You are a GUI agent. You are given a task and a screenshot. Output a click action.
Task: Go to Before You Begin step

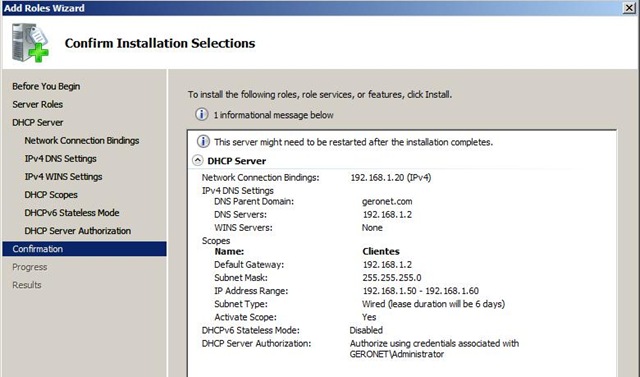(x=46, y=86)
